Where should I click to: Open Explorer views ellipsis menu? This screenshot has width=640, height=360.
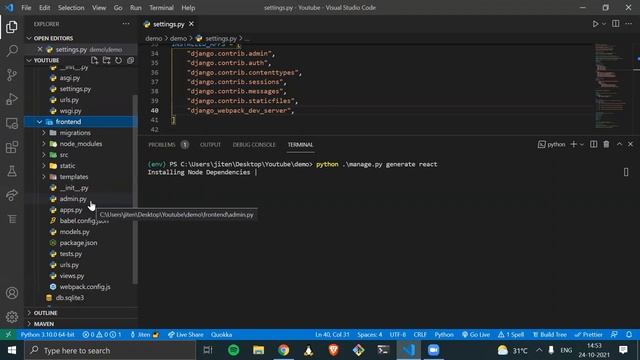[126, 24]
